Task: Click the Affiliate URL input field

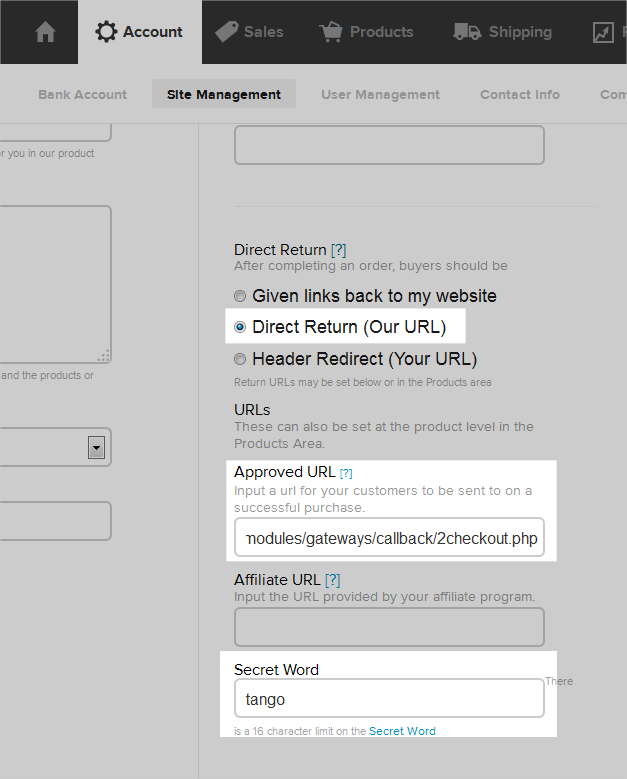Action: click(390, 627)
